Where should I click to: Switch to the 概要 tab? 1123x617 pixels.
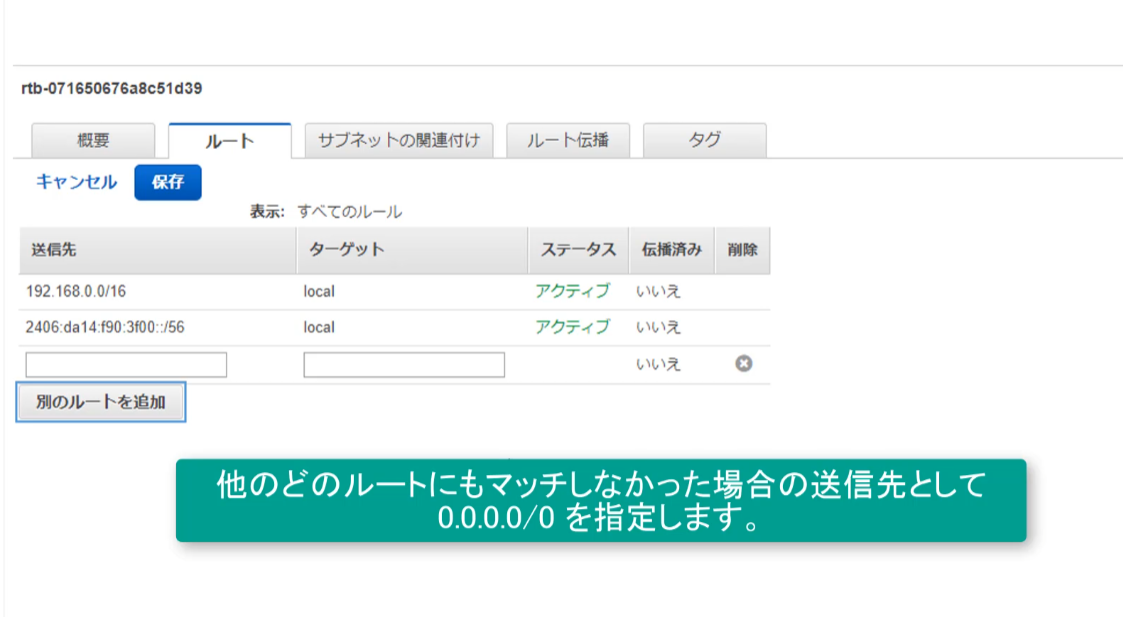[x=93, y=140]
